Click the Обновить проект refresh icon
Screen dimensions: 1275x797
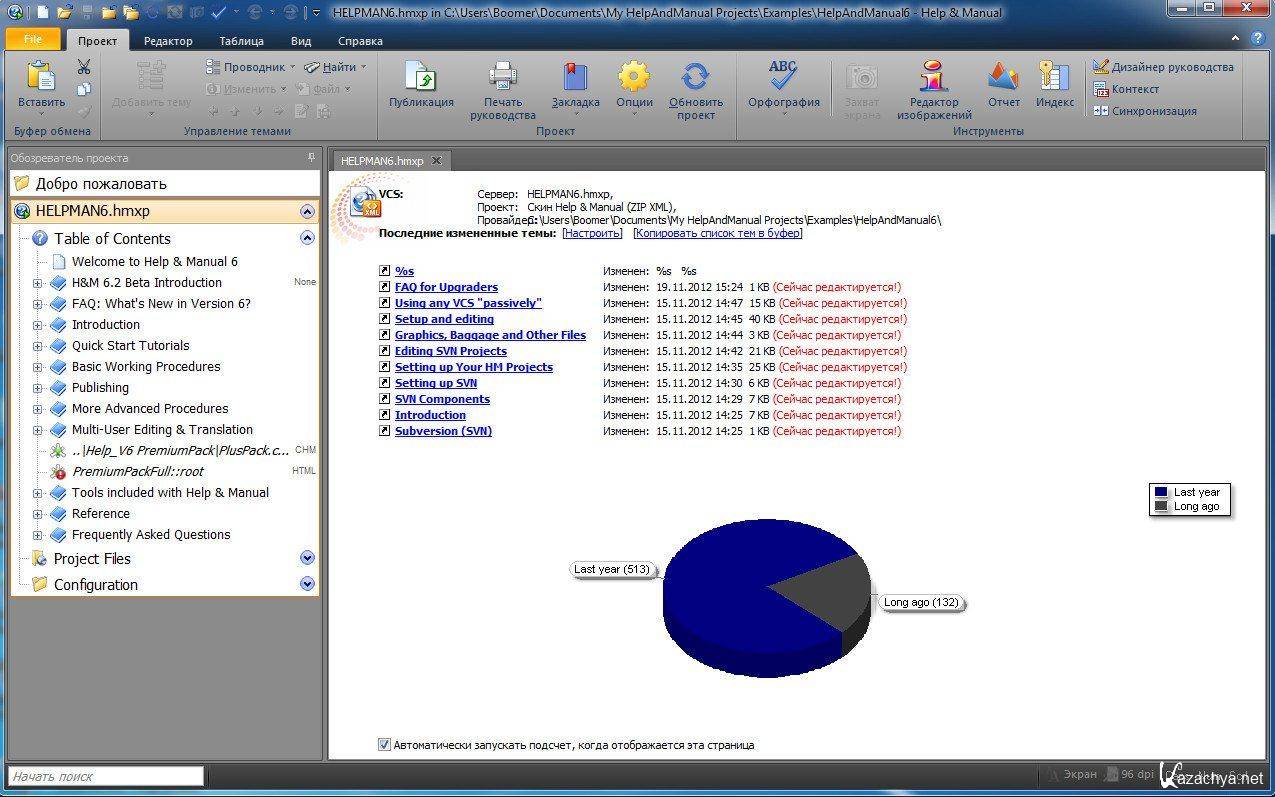coord(695,78)
